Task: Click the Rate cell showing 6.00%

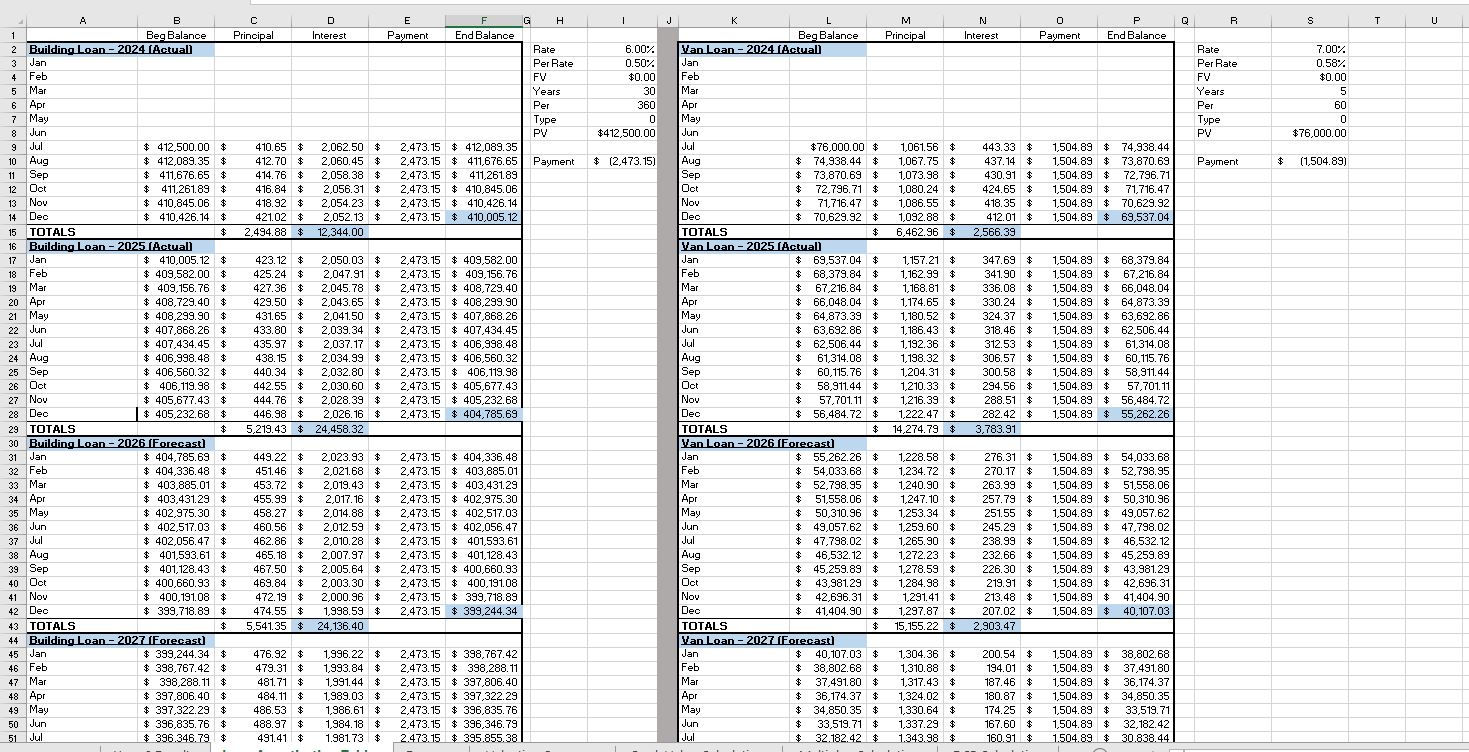Action: tap(623, 48)
